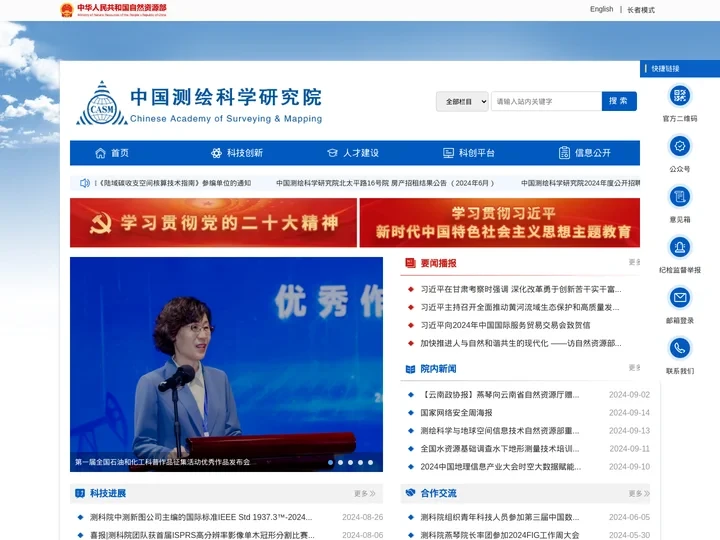This screenshot has height=540, width=720.
Task: Open news 加快推进人与自然和谐共生的现代化
Action: (x=521, y=343)
